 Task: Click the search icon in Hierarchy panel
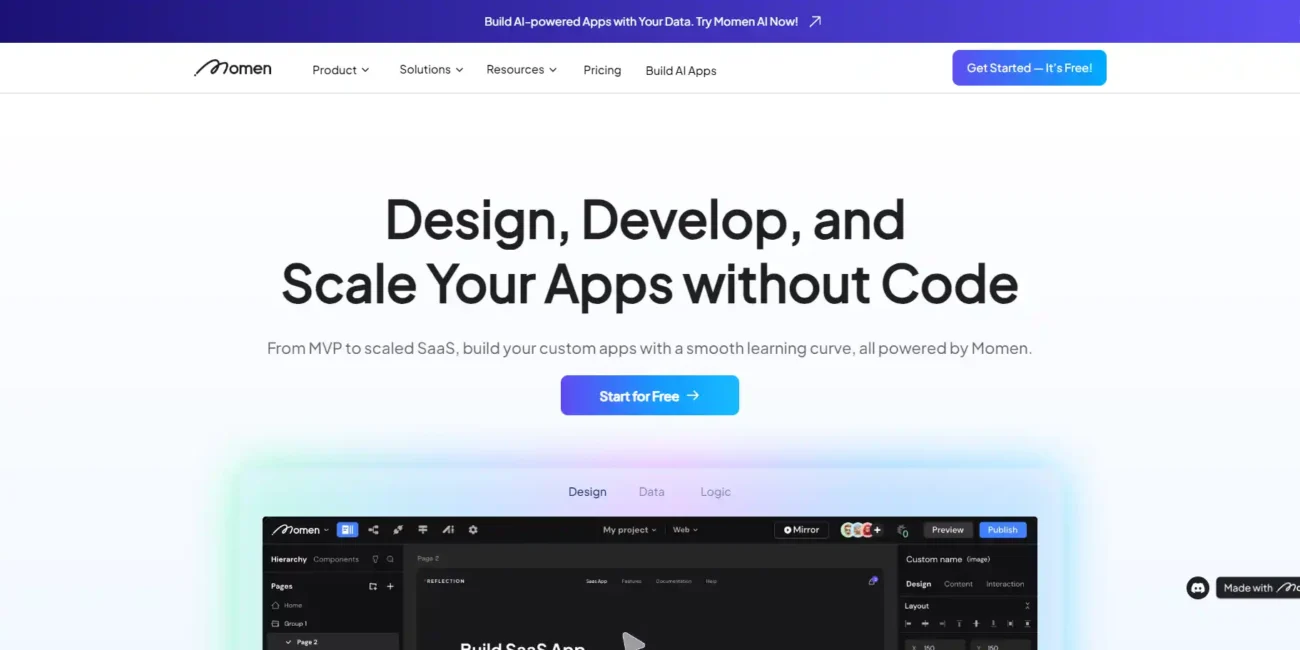click(390, 559)
